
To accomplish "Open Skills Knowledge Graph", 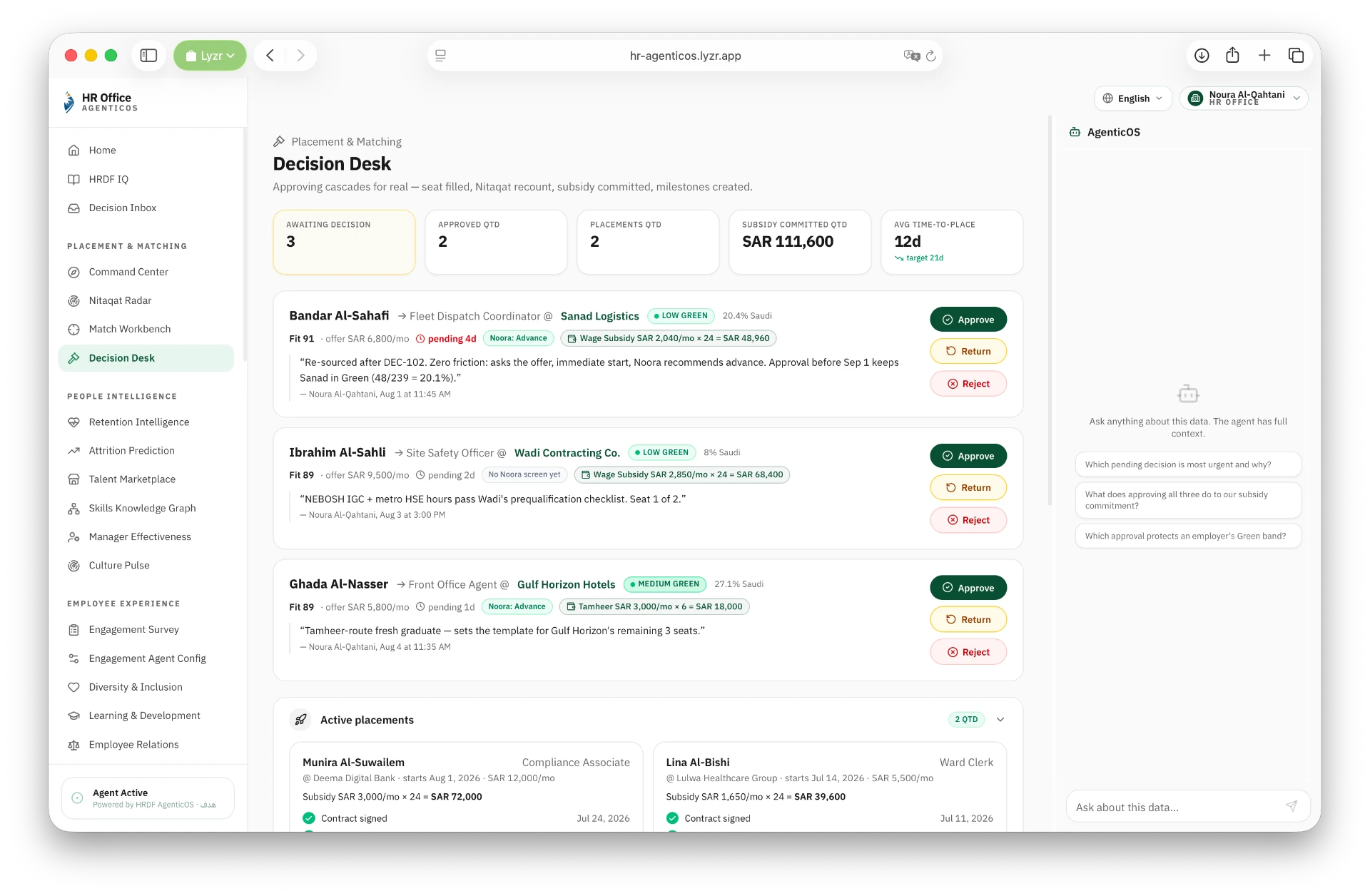I will coord(146,508).
